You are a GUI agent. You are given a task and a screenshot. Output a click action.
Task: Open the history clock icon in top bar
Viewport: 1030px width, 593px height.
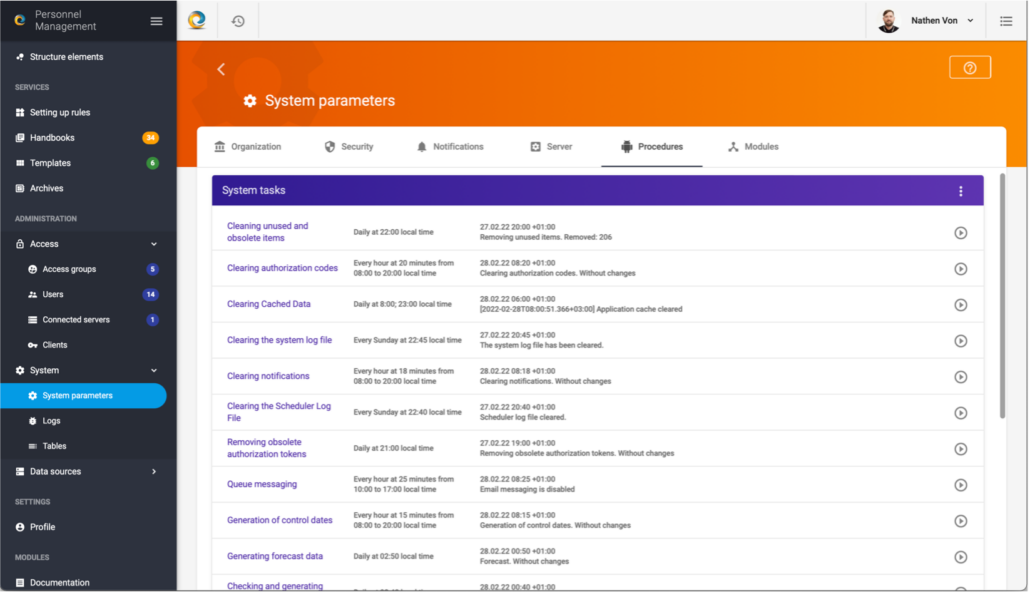(x=238, y=21)
